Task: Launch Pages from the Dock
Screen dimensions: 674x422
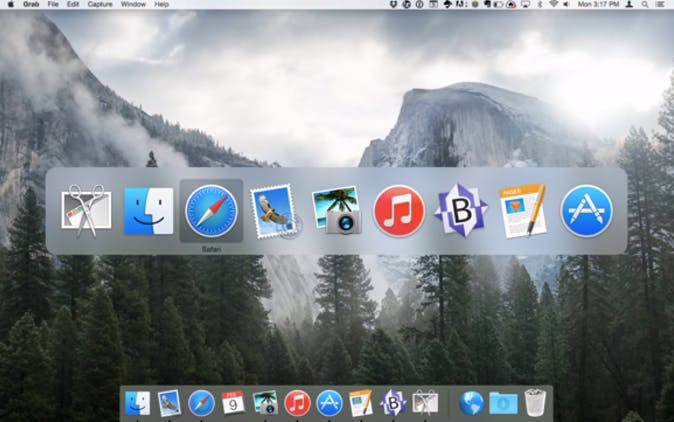Action: (361, 403)
